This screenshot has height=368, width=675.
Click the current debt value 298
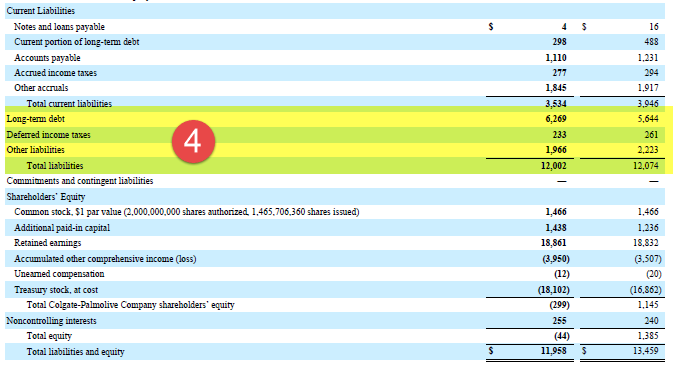(559, 42)
